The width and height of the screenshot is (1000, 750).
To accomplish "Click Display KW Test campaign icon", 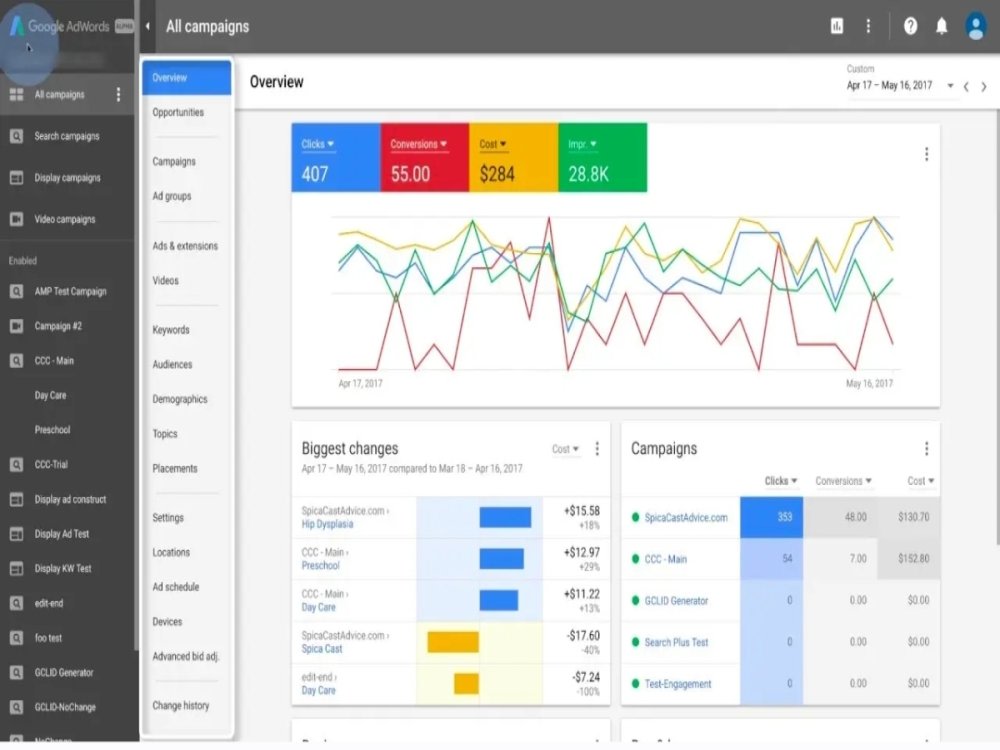I will (17, 568).
